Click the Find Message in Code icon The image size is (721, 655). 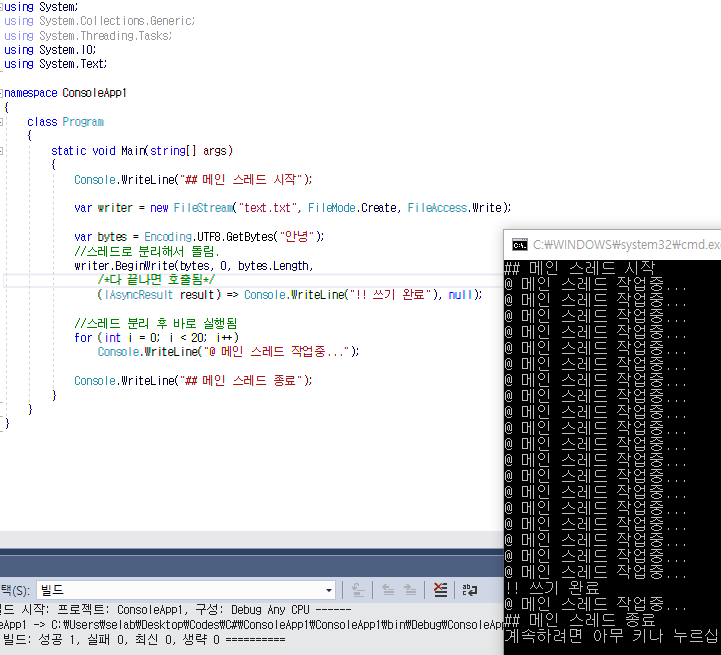pyautogui.click(x=357, y=590)
